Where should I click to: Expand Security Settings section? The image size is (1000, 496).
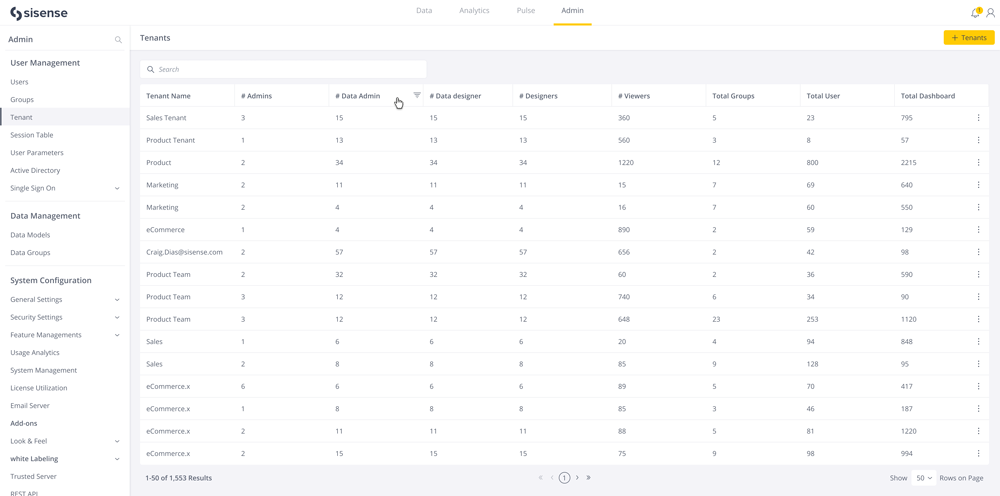click(117, 317)
